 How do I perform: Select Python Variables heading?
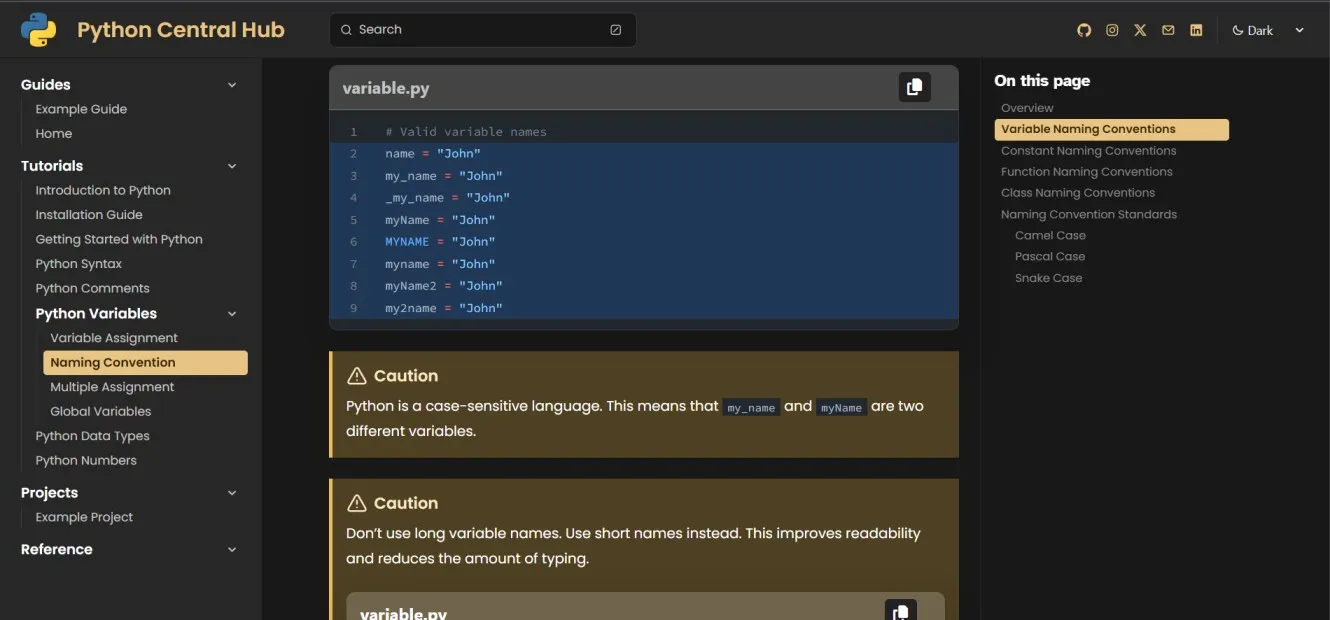tap(96, 314)
